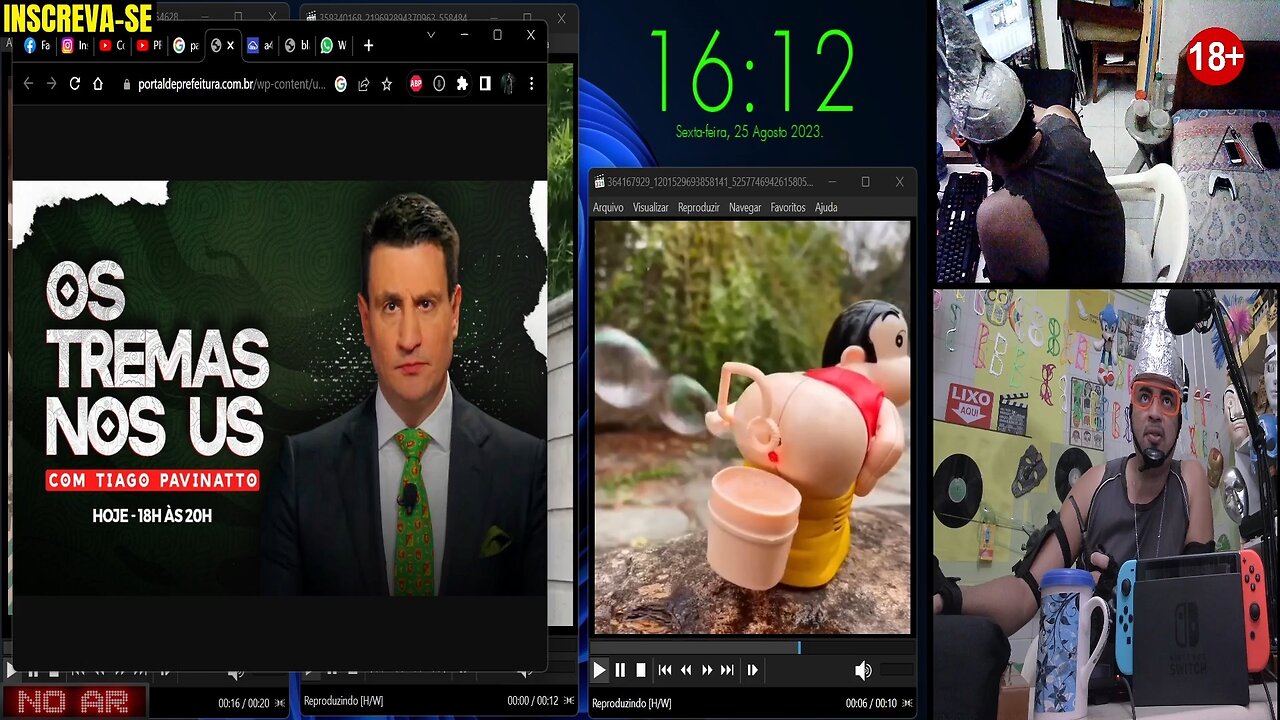Switch to the globe-icon bl tab
1280x720 pixels.
[297, 45]
